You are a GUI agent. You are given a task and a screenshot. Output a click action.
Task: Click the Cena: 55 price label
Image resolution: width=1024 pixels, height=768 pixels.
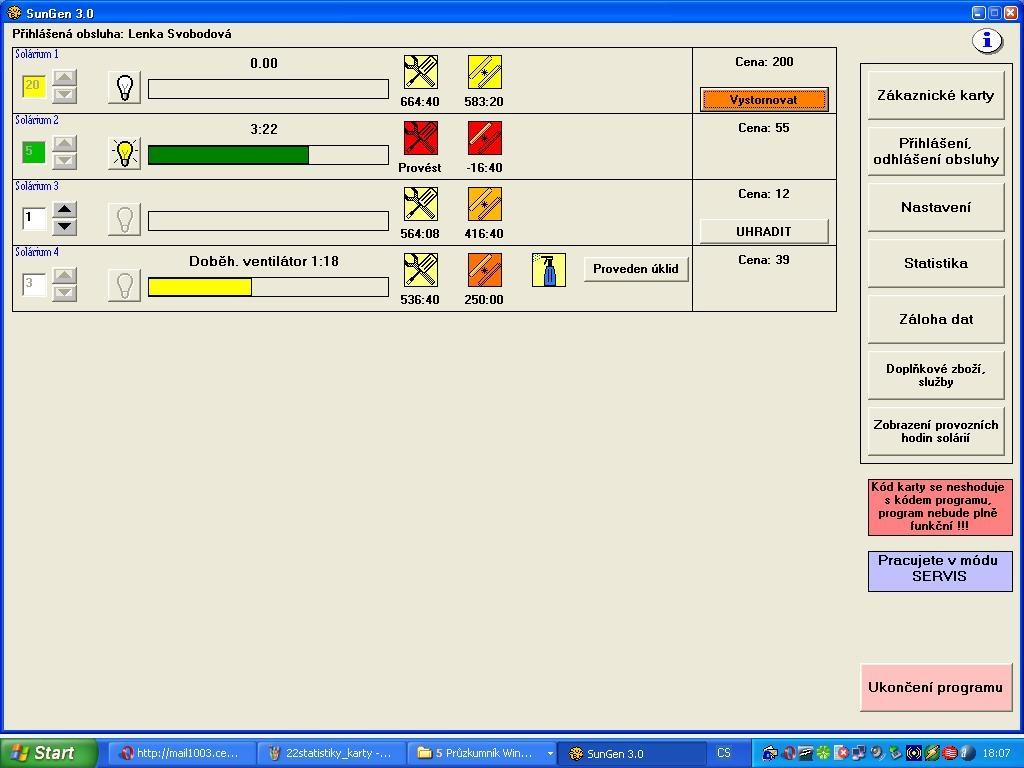pos(763,128)
